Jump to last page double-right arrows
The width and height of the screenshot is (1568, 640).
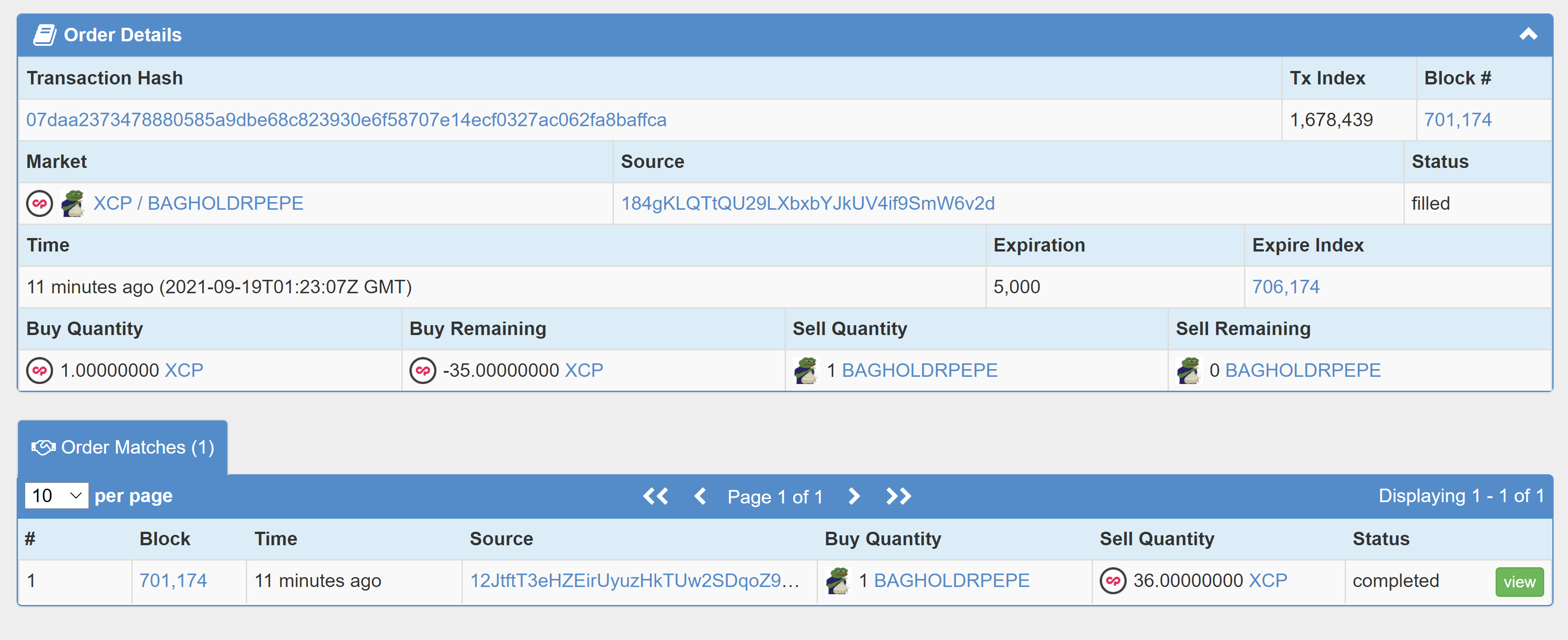click(898, 496)
